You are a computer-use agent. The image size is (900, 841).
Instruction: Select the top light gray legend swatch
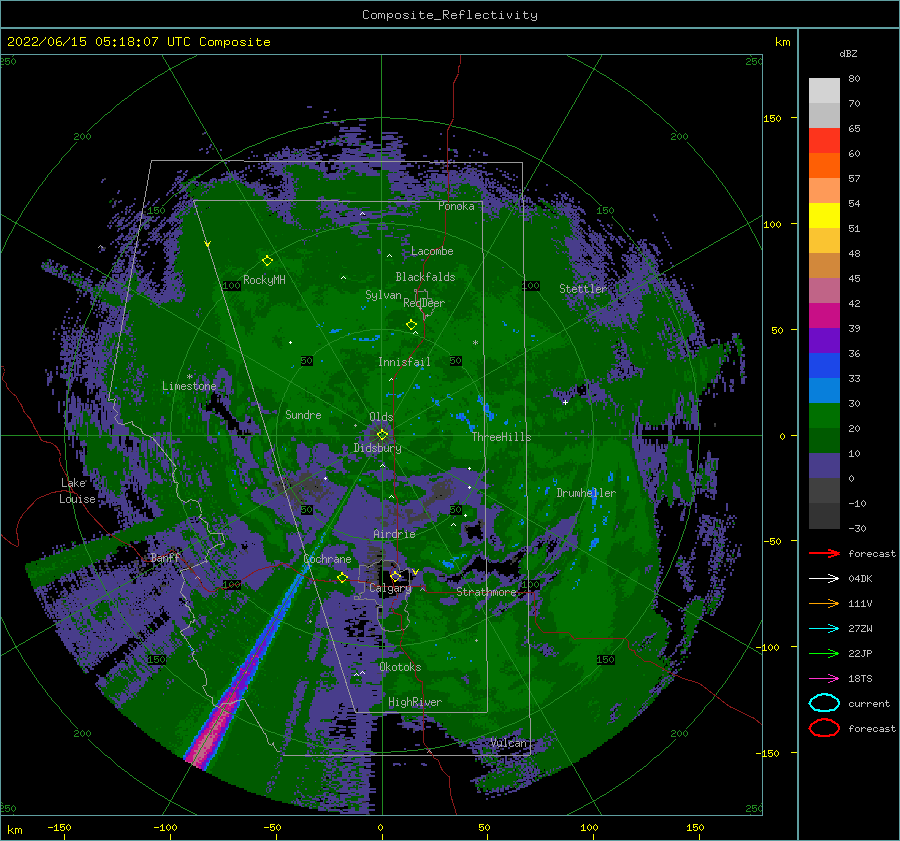[824, 91]
